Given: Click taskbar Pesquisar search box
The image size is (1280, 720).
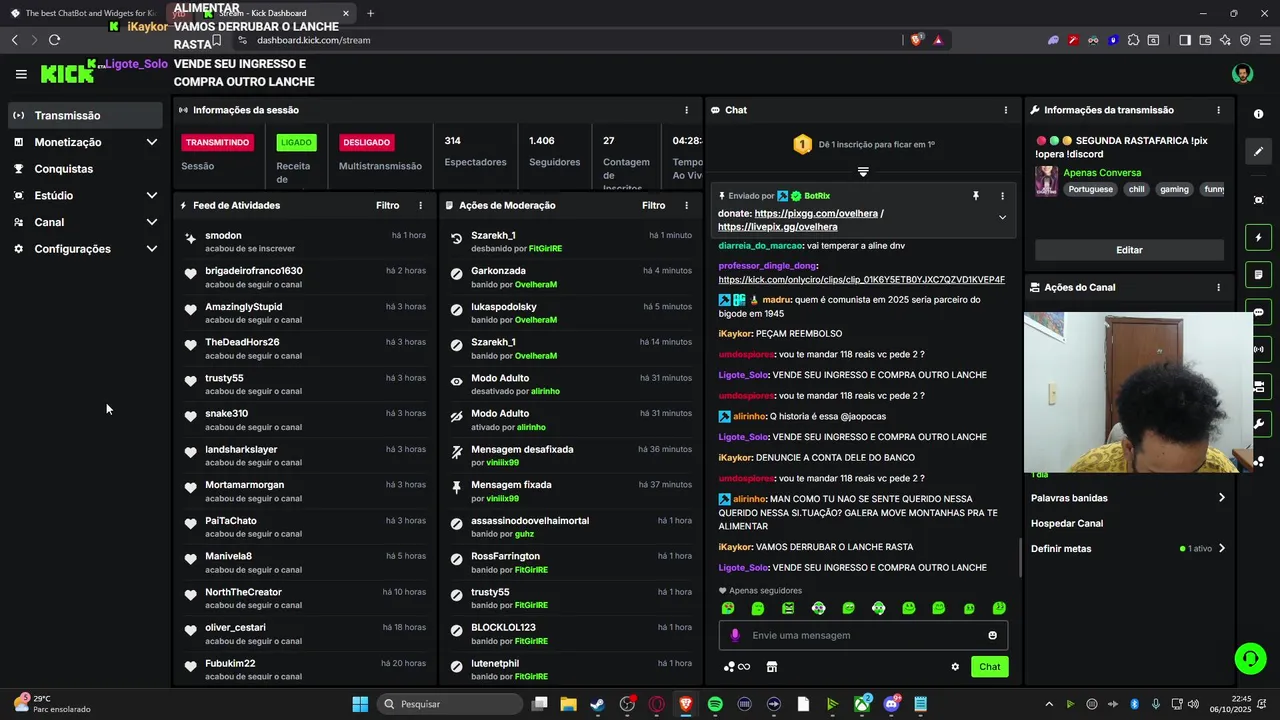Looking at the screenshot, I should click(451, 704).
